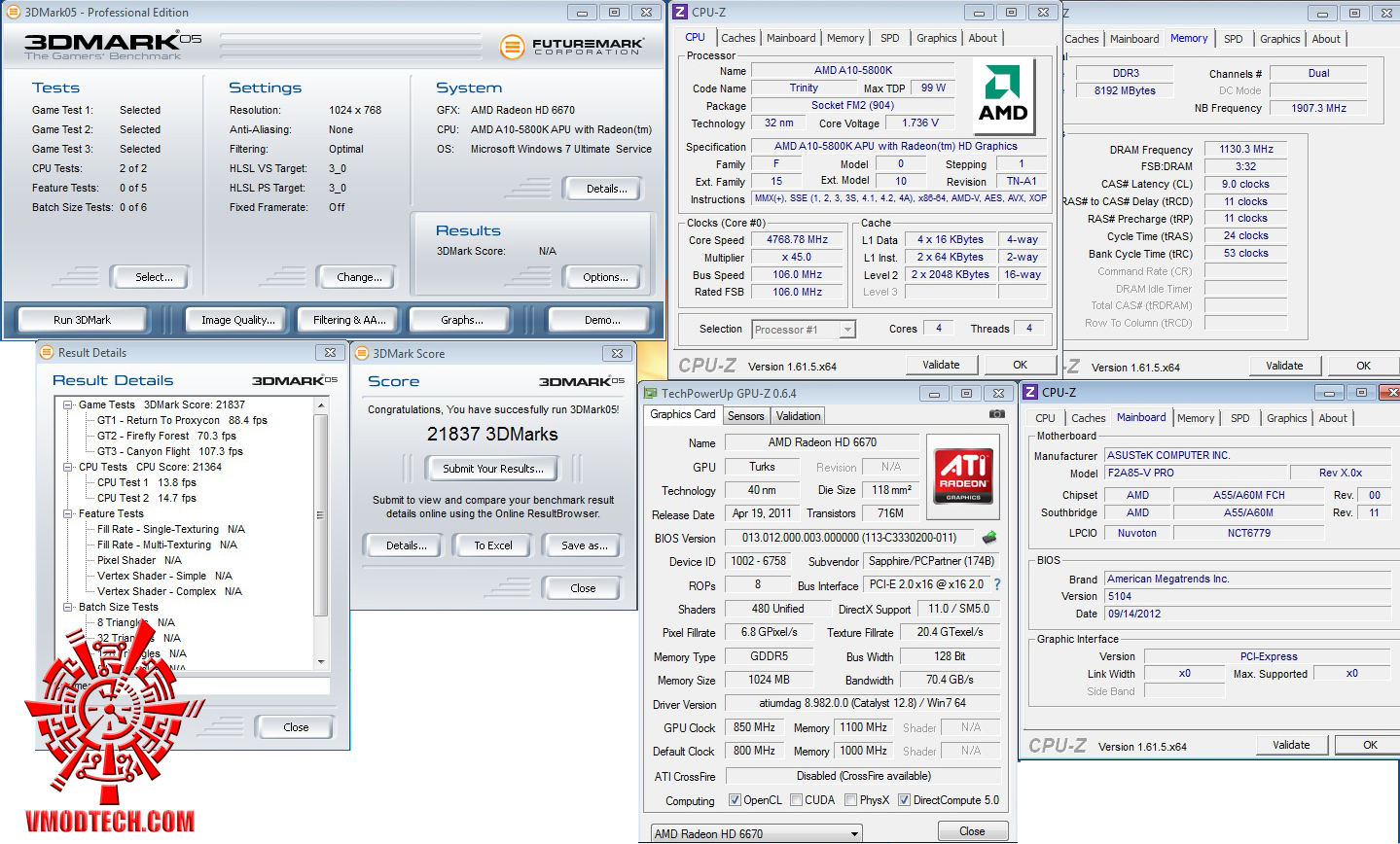
Task: Toggle the DirectCompute 5.0 checkbox
Action: coord(905,800)
